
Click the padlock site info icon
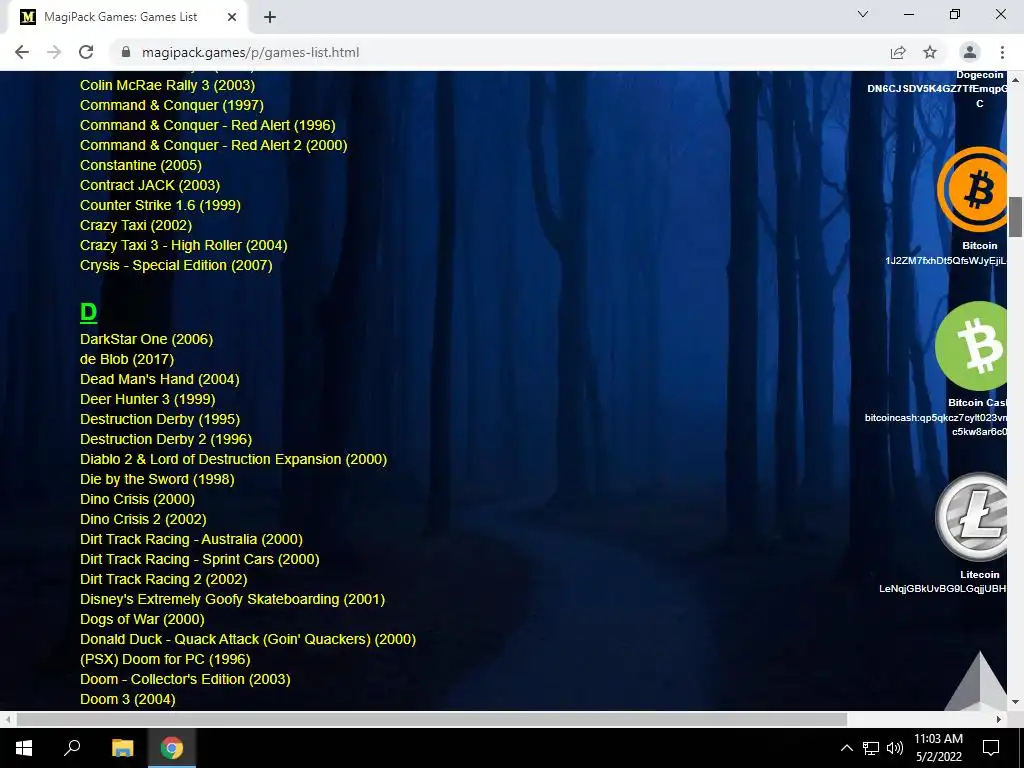pos(126,52)
